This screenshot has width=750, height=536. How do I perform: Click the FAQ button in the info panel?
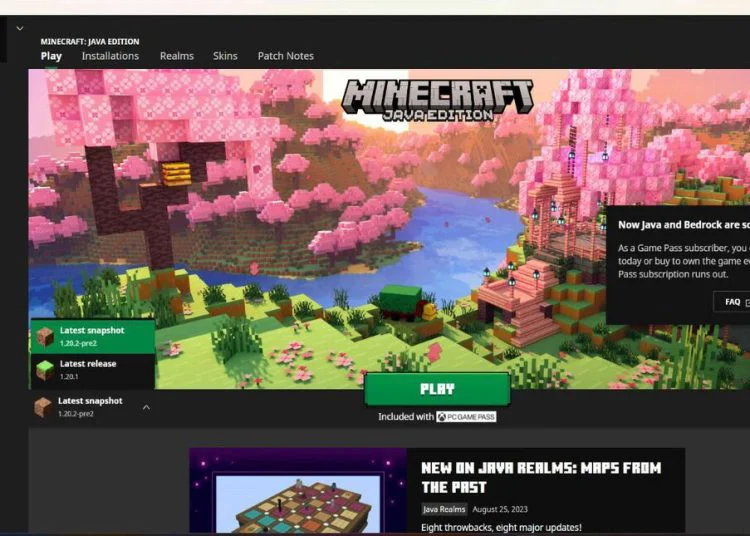click(x=734, y=302)
